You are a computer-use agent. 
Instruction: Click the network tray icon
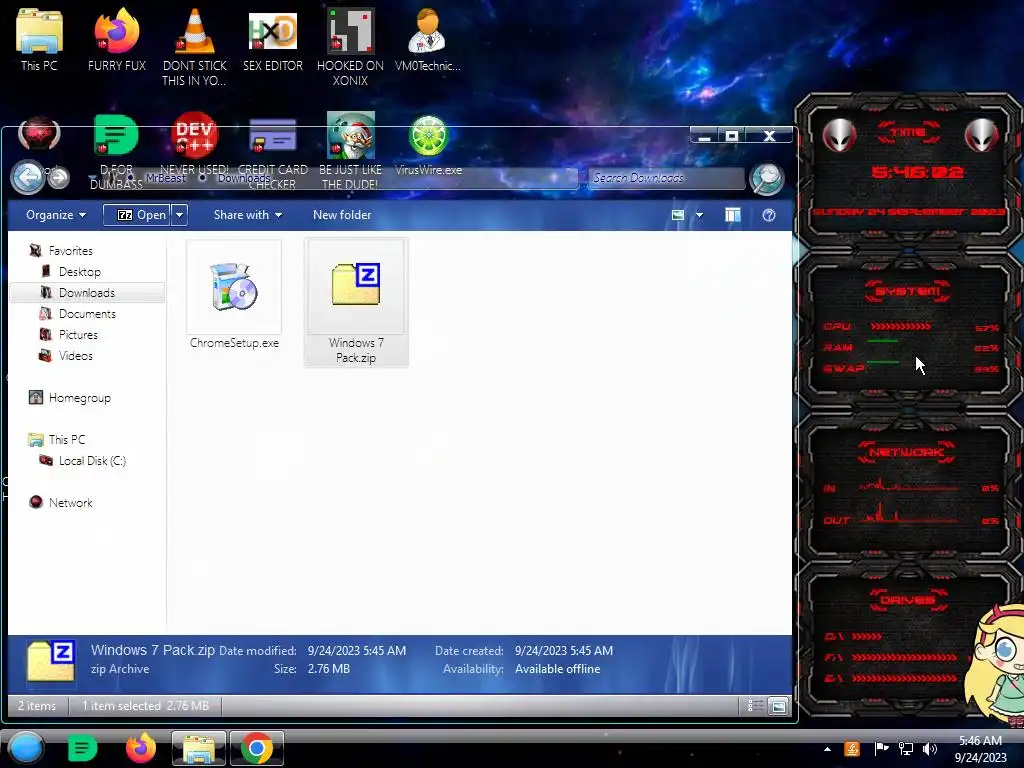click(x=906, y=748)
